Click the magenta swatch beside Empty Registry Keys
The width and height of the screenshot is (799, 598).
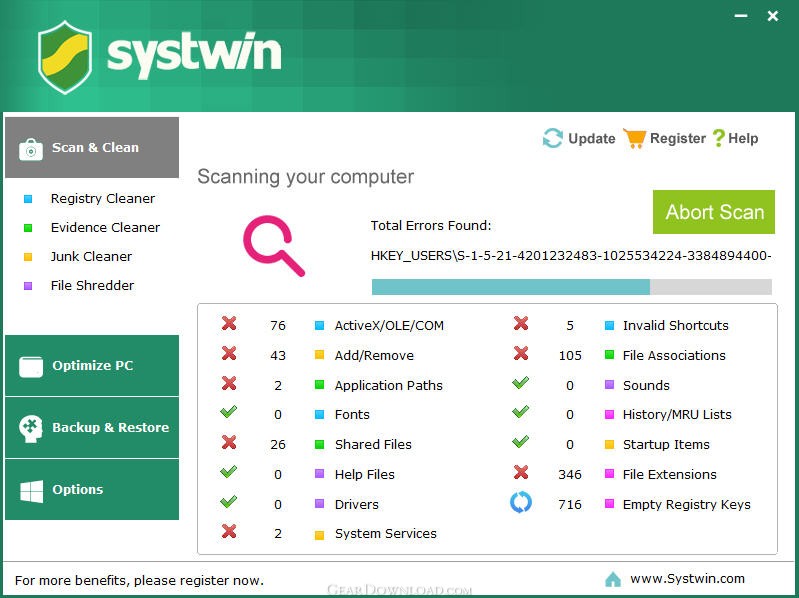point(609,504)
